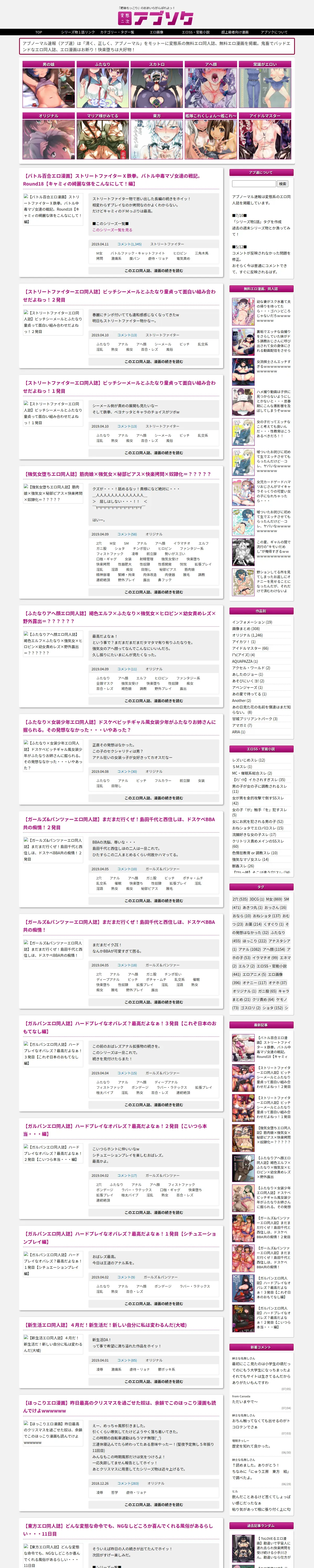The width and height of the screenshot is (314, 1568).
Task: Click the 2019.04.01 post date
Action: pyautogui.click(x=100, y=1361)
